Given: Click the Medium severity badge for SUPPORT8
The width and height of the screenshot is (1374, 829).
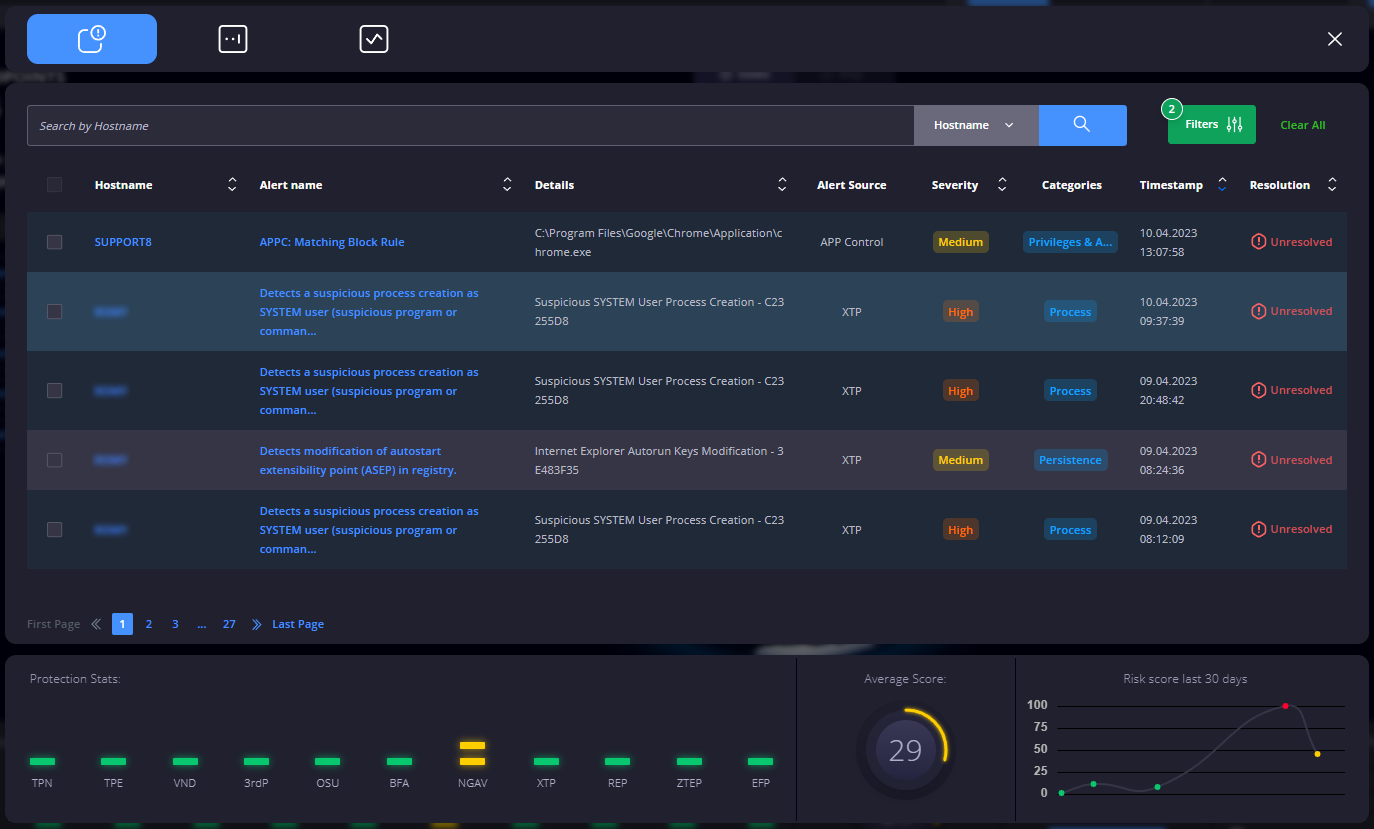Looking at the screenshot, I should point(961,242).
